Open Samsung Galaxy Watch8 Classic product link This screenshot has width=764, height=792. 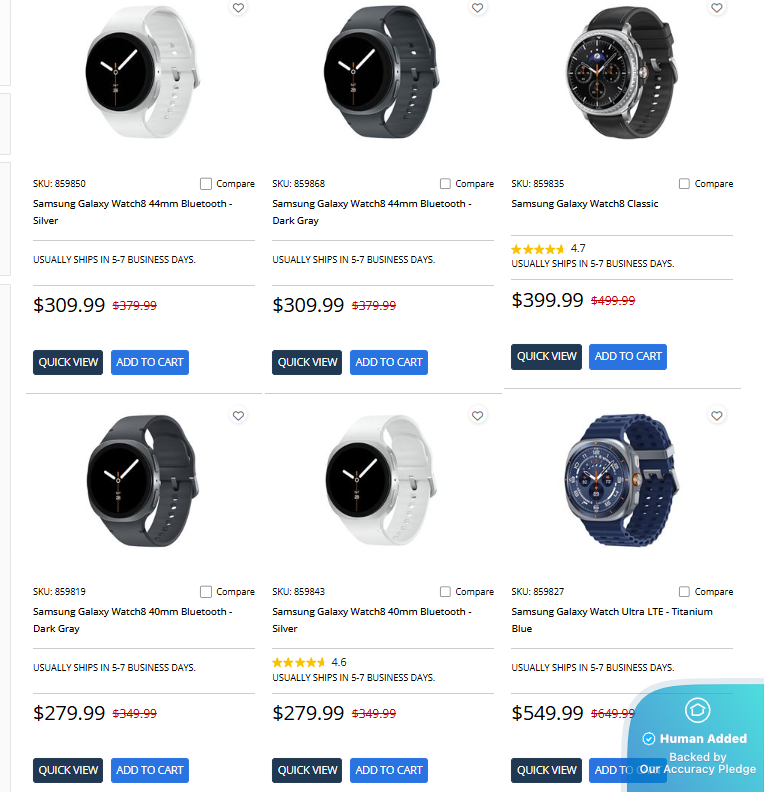point(585,204)
